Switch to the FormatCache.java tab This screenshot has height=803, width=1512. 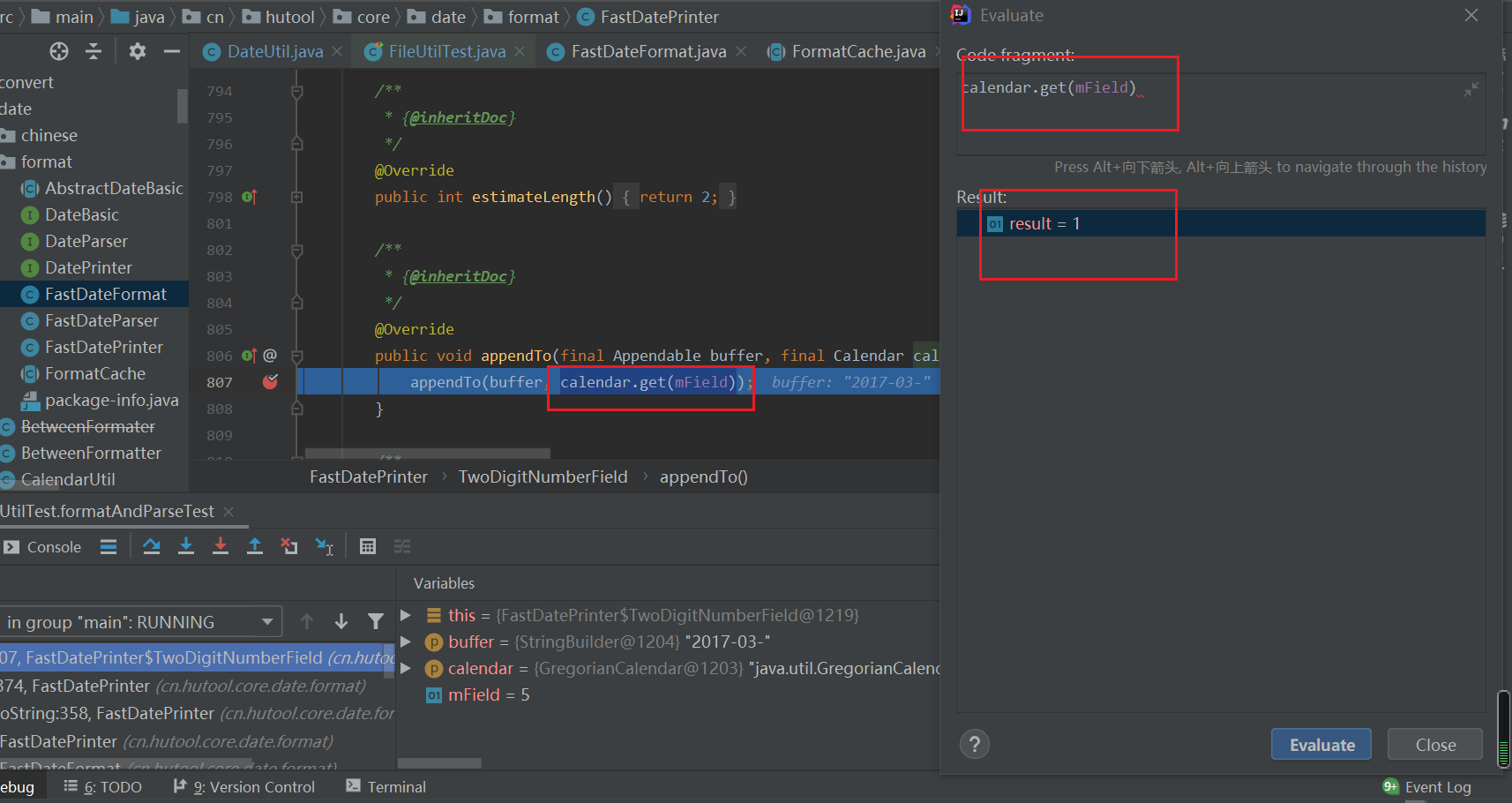[x=858, y=52]
